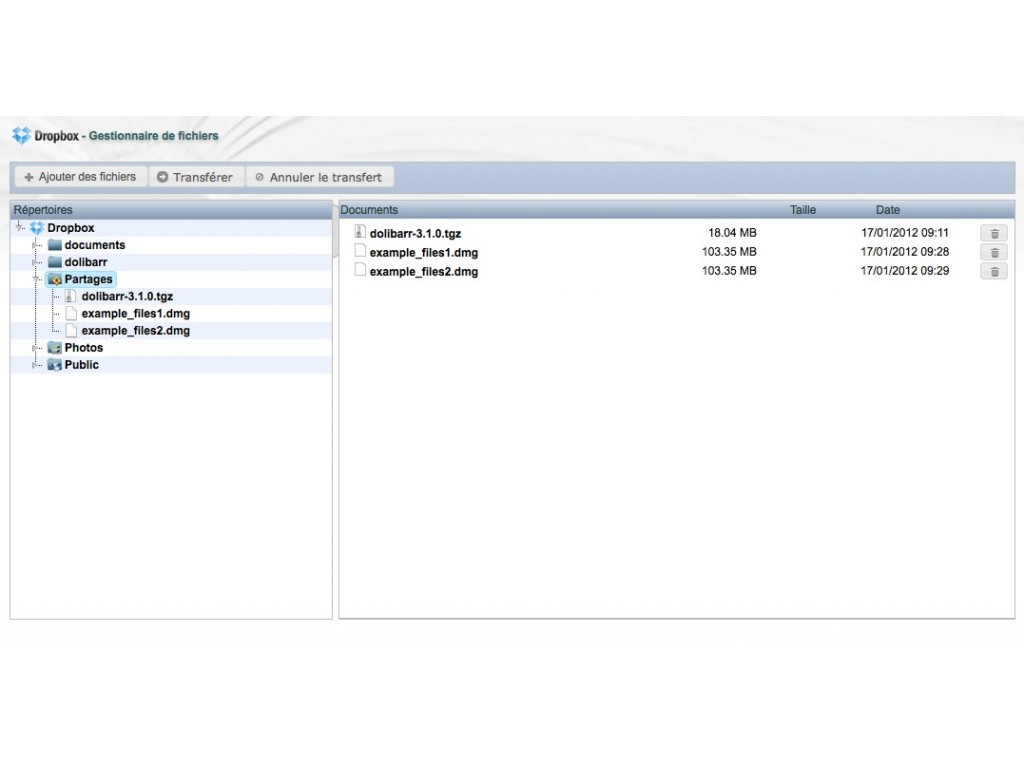Image resolution: width=1024 pixels, height=768 pixels.
Task: Click Annuler le transfert button
Action: click(319, 177)
